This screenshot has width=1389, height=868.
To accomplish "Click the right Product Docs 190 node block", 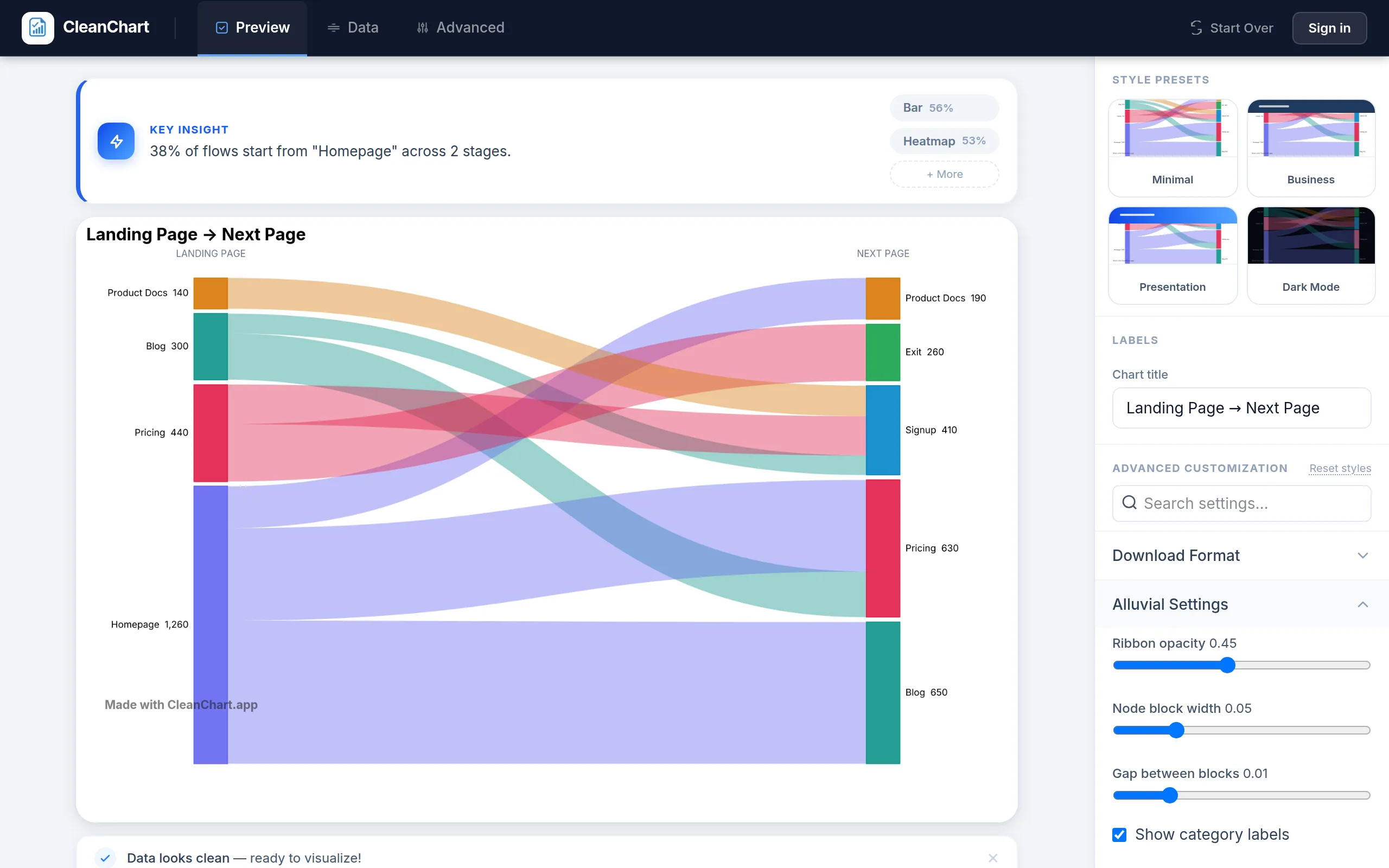I will [x=883, y=298].
